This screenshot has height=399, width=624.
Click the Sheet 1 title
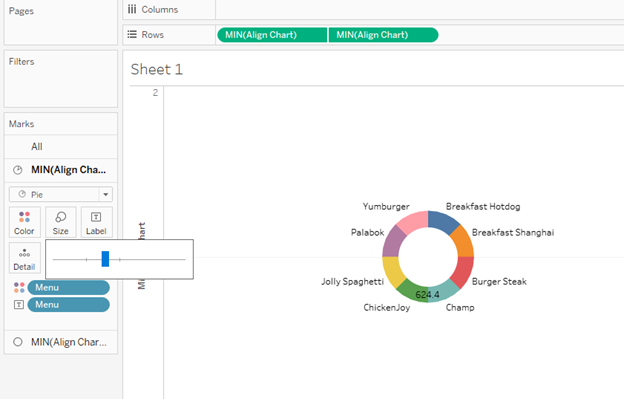[x=157, y=70]
